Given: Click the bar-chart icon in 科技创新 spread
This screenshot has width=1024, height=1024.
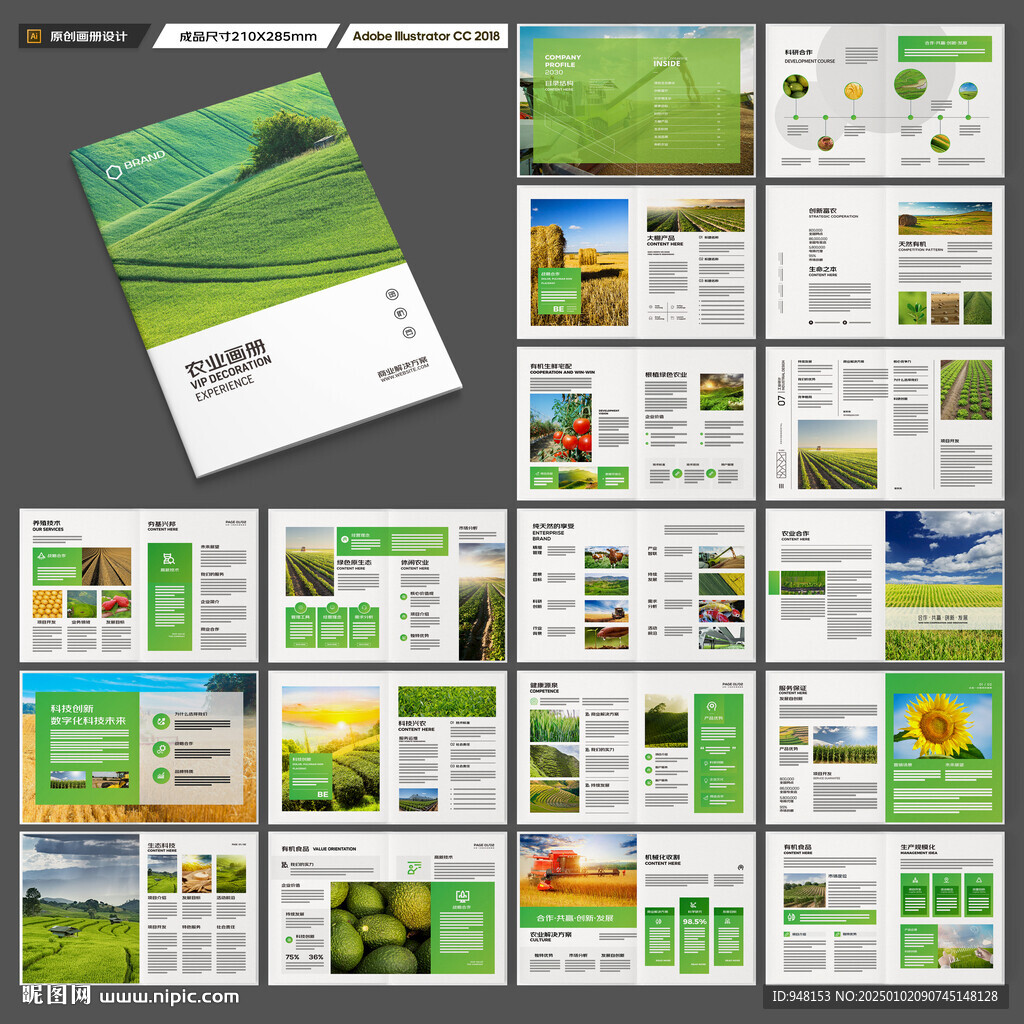Looking at the screenshot, I should (161, 776).
